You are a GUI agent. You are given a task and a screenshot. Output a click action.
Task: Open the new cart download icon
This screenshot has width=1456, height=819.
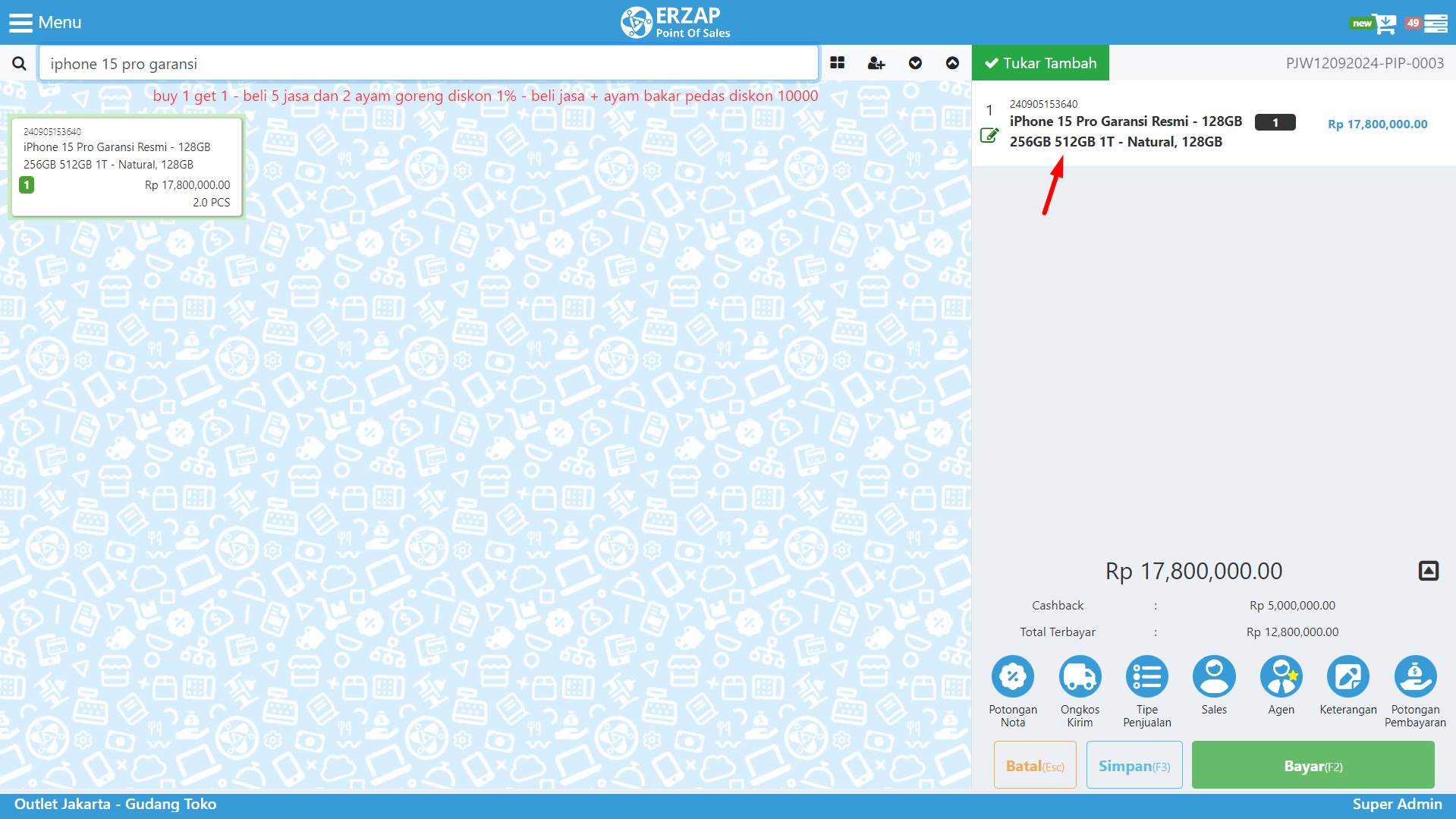(1385, 24)
